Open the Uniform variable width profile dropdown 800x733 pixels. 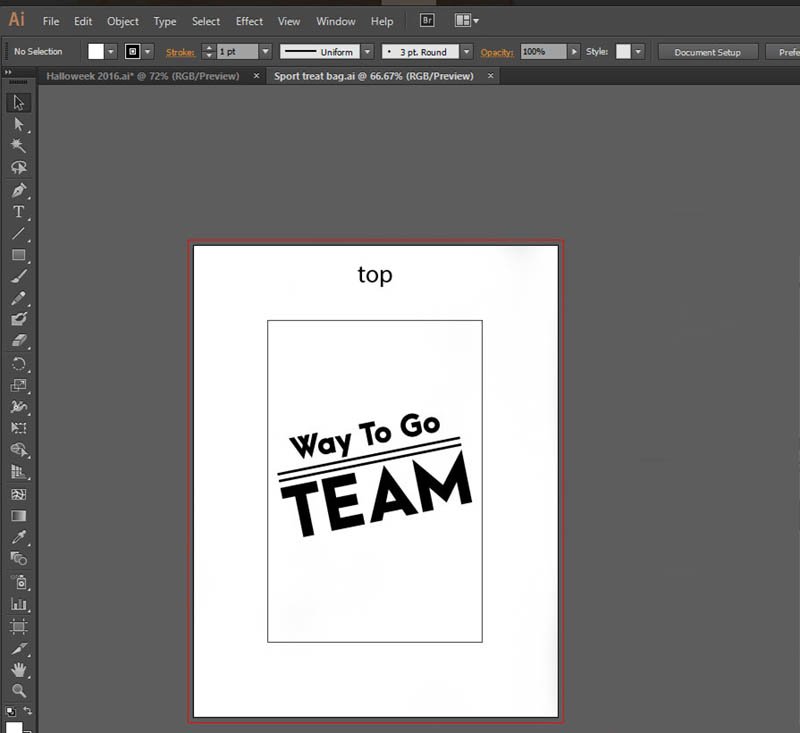click(367, 52)
